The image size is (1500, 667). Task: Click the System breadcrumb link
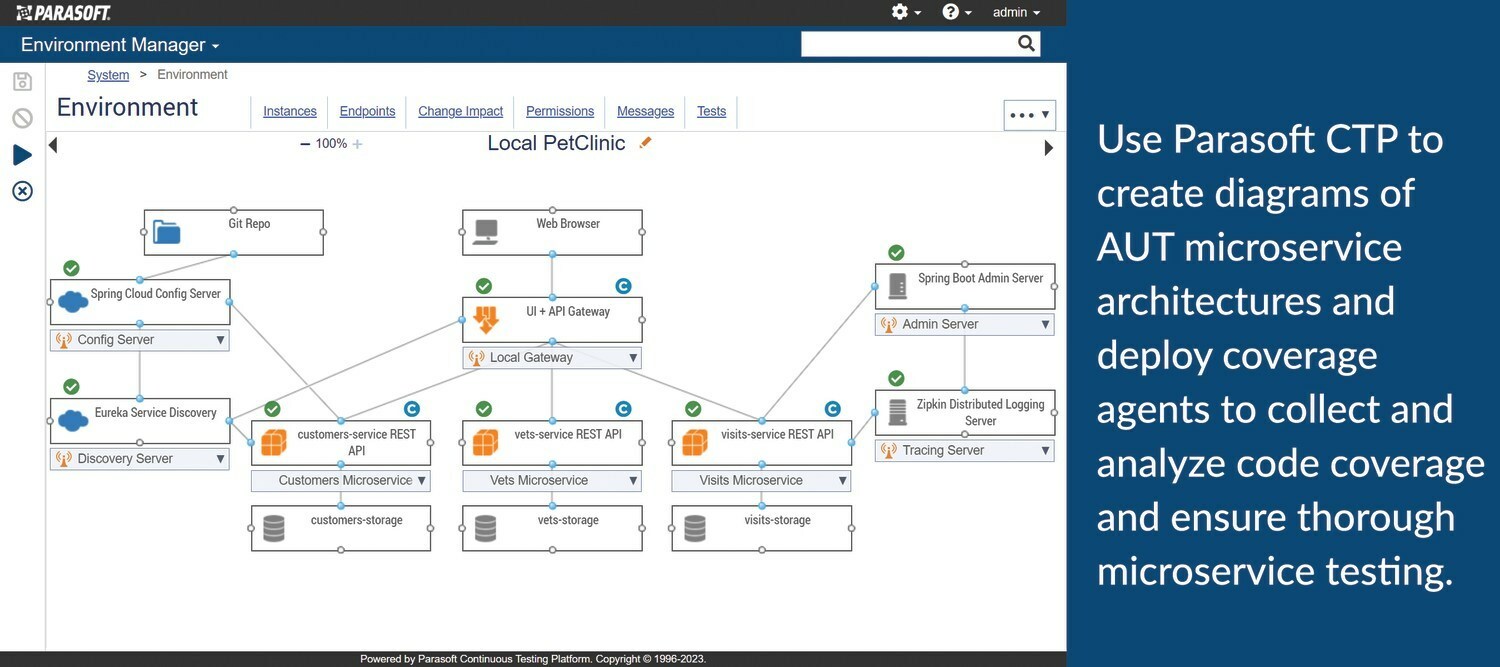tap(108, 75)
